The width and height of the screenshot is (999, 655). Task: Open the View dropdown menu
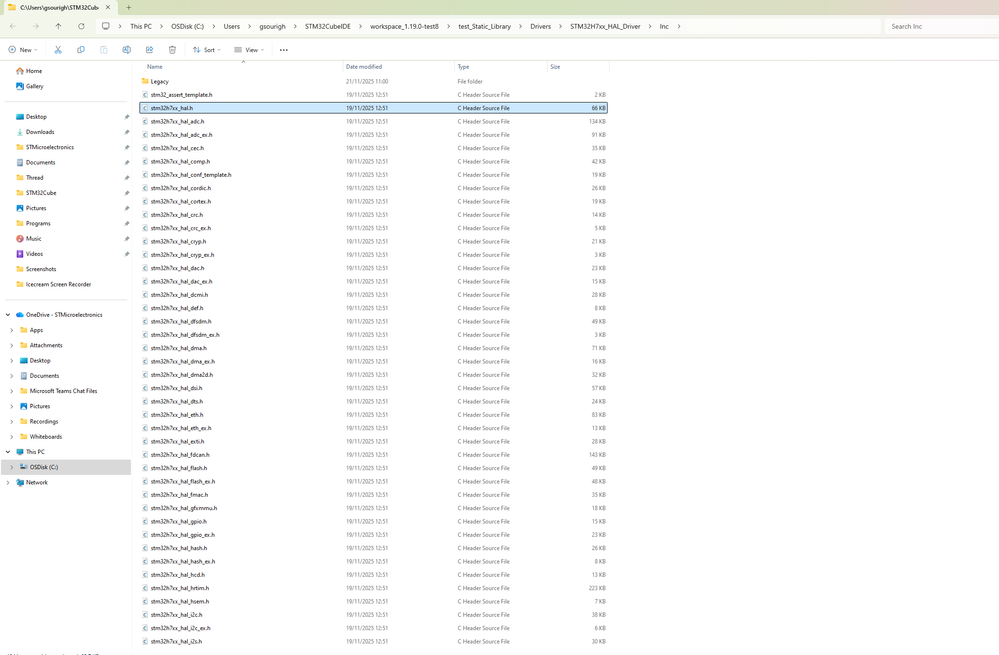coord(248,50)
